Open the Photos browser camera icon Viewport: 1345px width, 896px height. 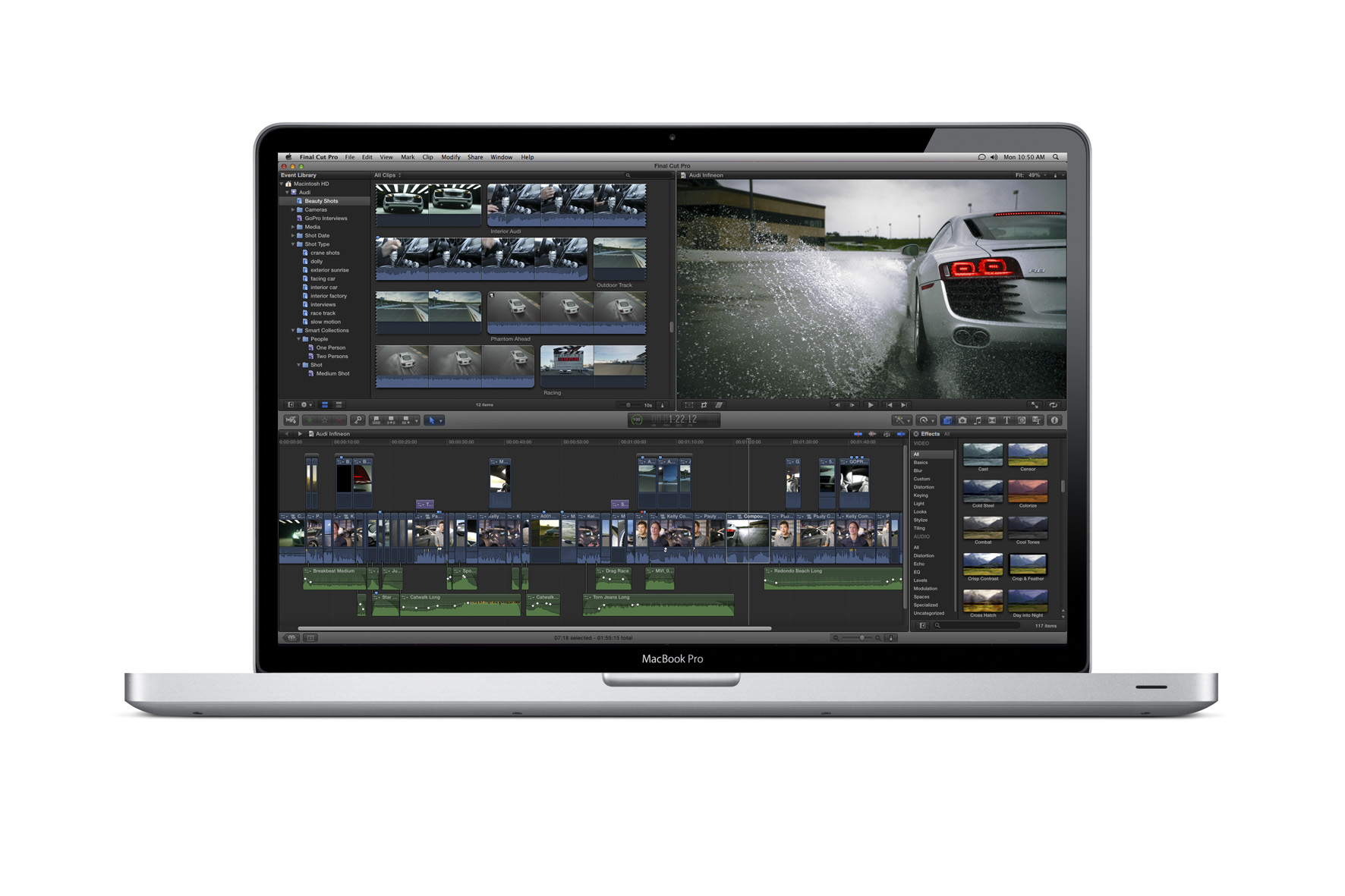pos(962,420)
